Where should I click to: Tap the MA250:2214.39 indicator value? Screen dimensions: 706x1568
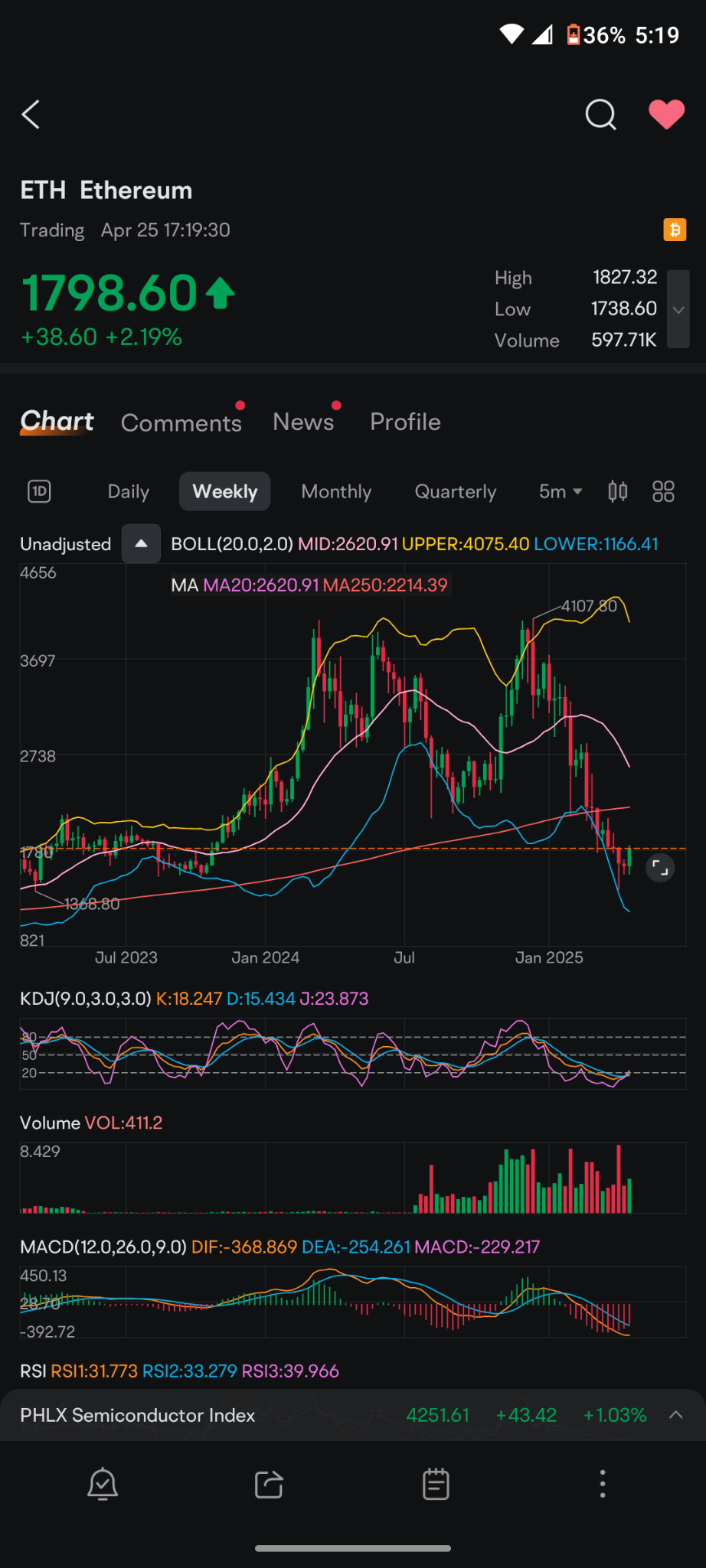pos(385,585)
